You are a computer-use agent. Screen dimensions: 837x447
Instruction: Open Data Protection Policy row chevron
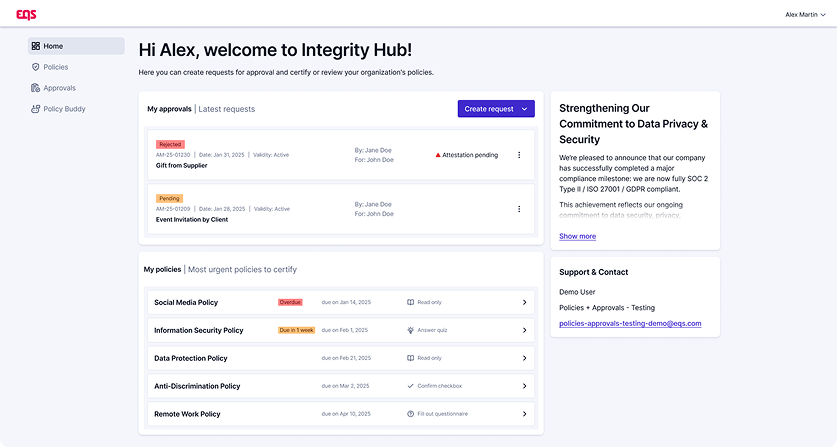point(524,358)
